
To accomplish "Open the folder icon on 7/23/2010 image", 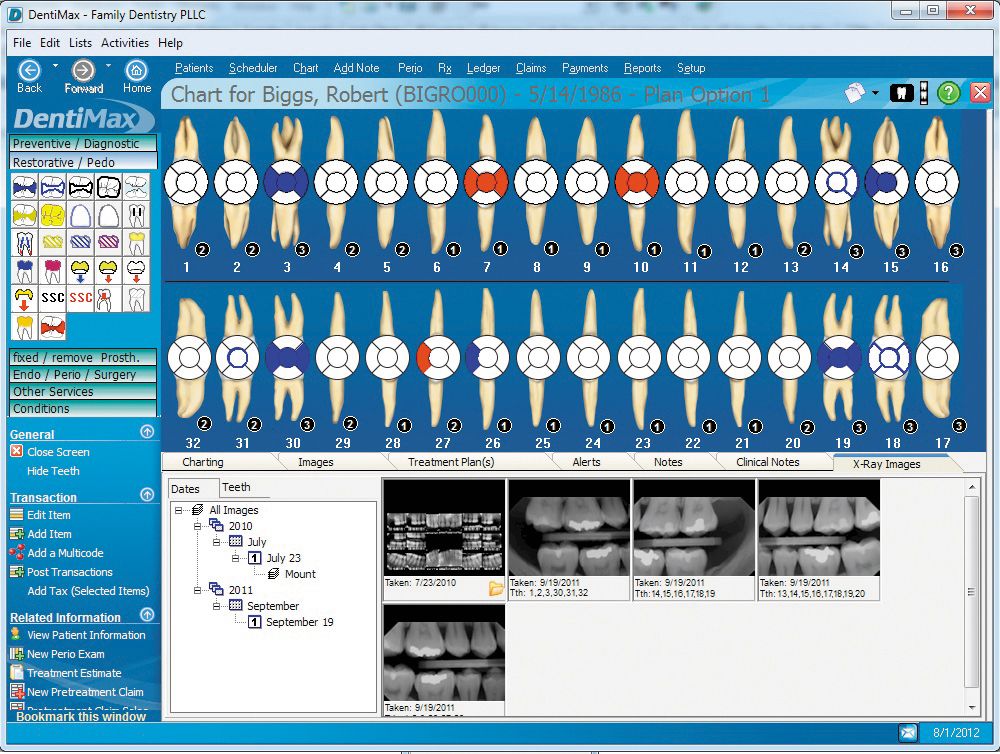I will click(496, 589).
